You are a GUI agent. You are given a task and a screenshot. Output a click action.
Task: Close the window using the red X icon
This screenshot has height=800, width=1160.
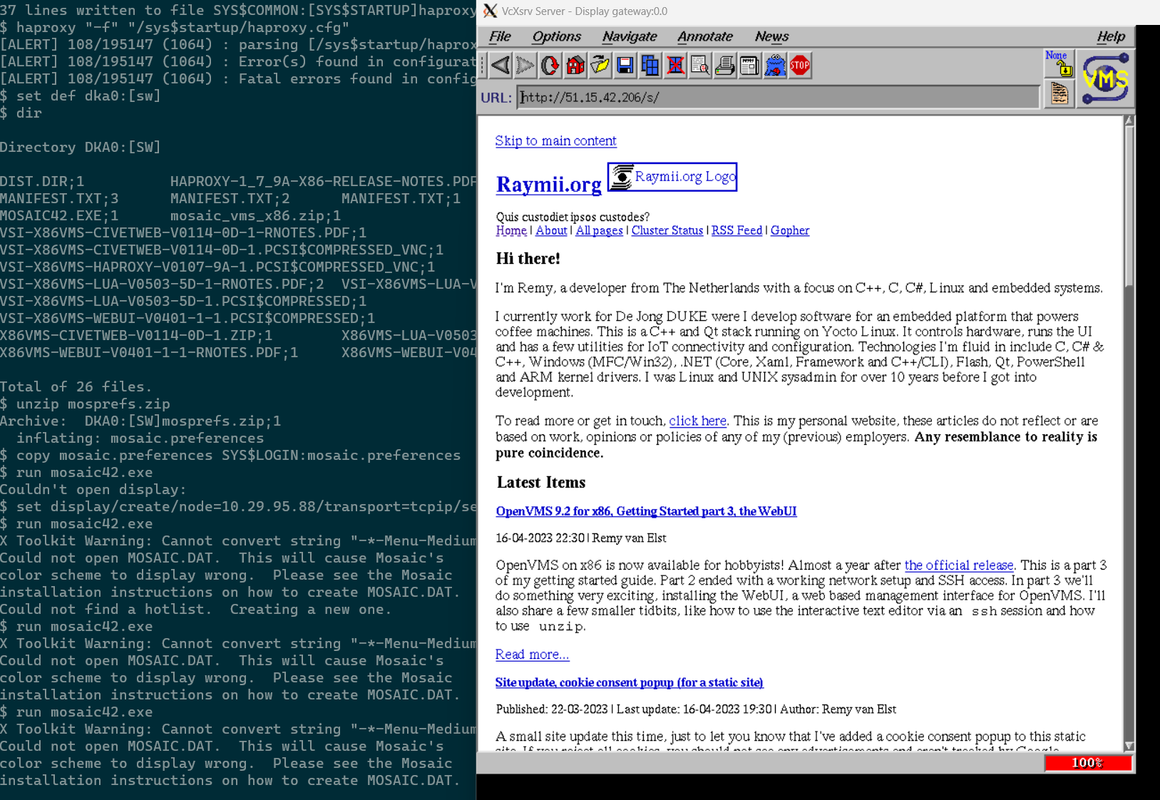[x=675, y=66]
